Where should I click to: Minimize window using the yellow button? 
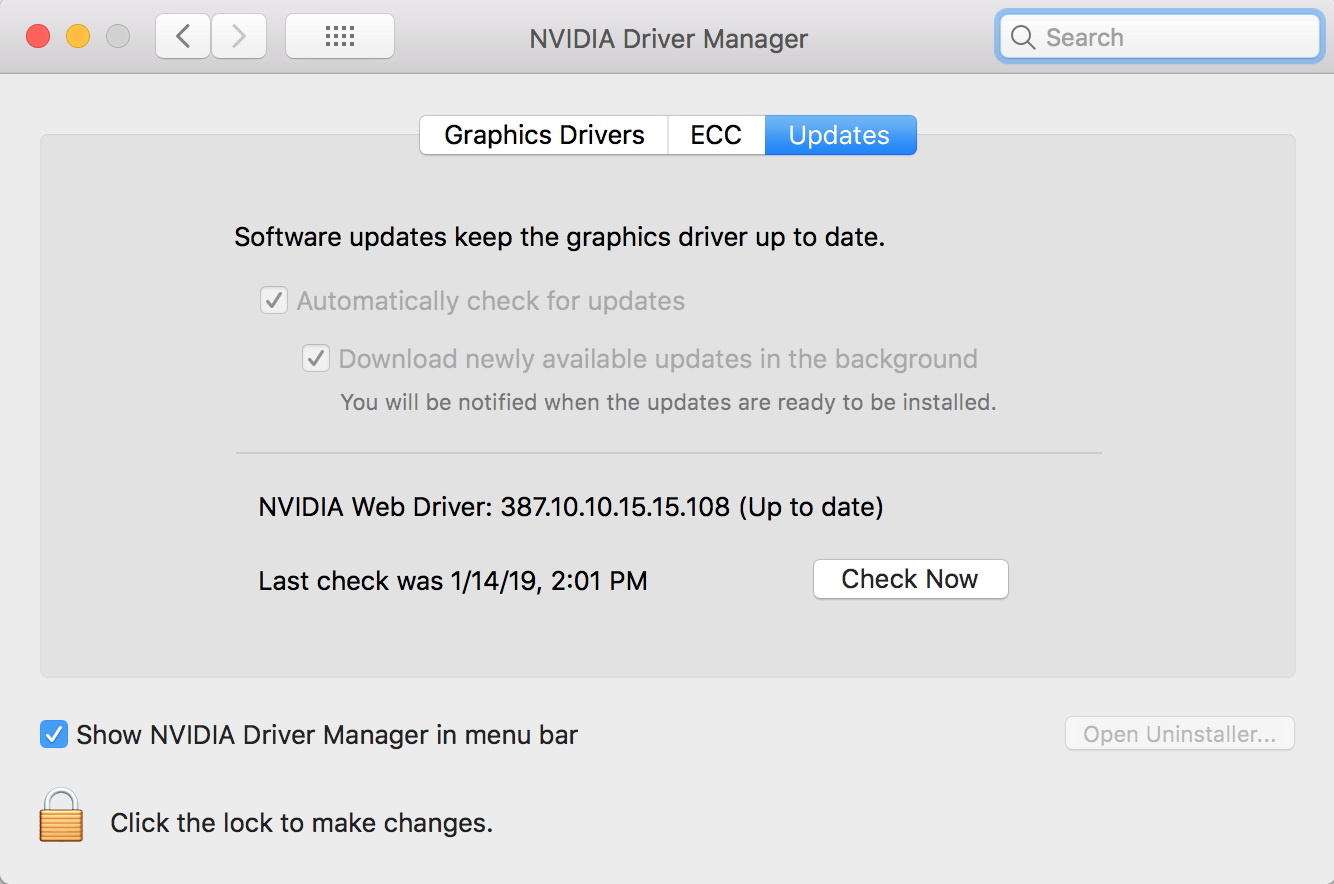[x=78, y=37]
